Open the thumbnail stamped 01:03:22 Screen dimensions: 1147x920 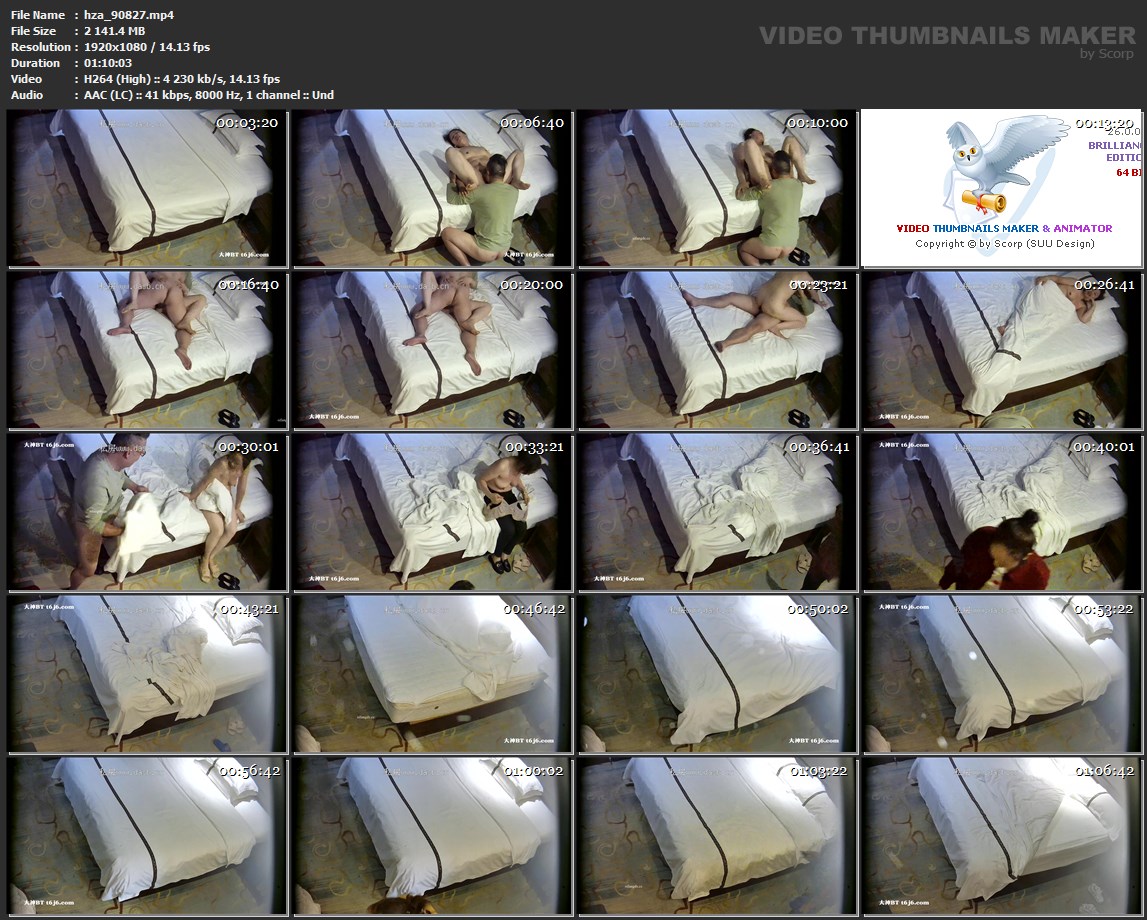718,836
